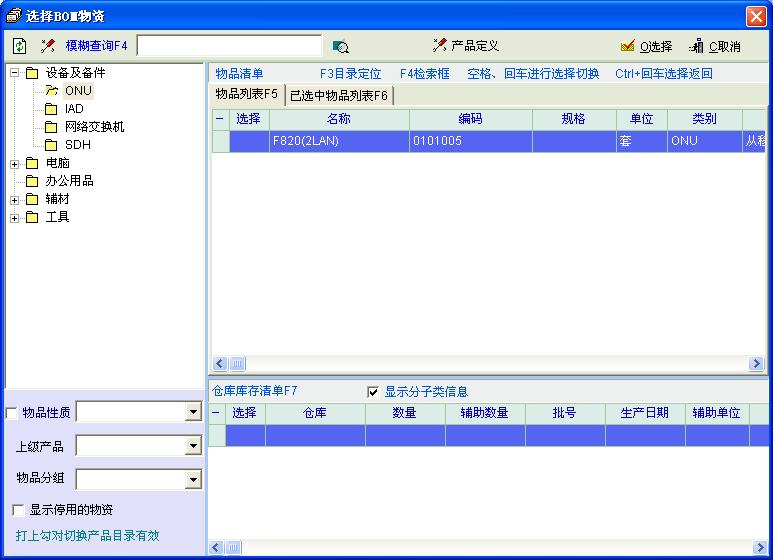
Task: Click the item list horizontal scrollbar thumb
Action: coord(238,364)
